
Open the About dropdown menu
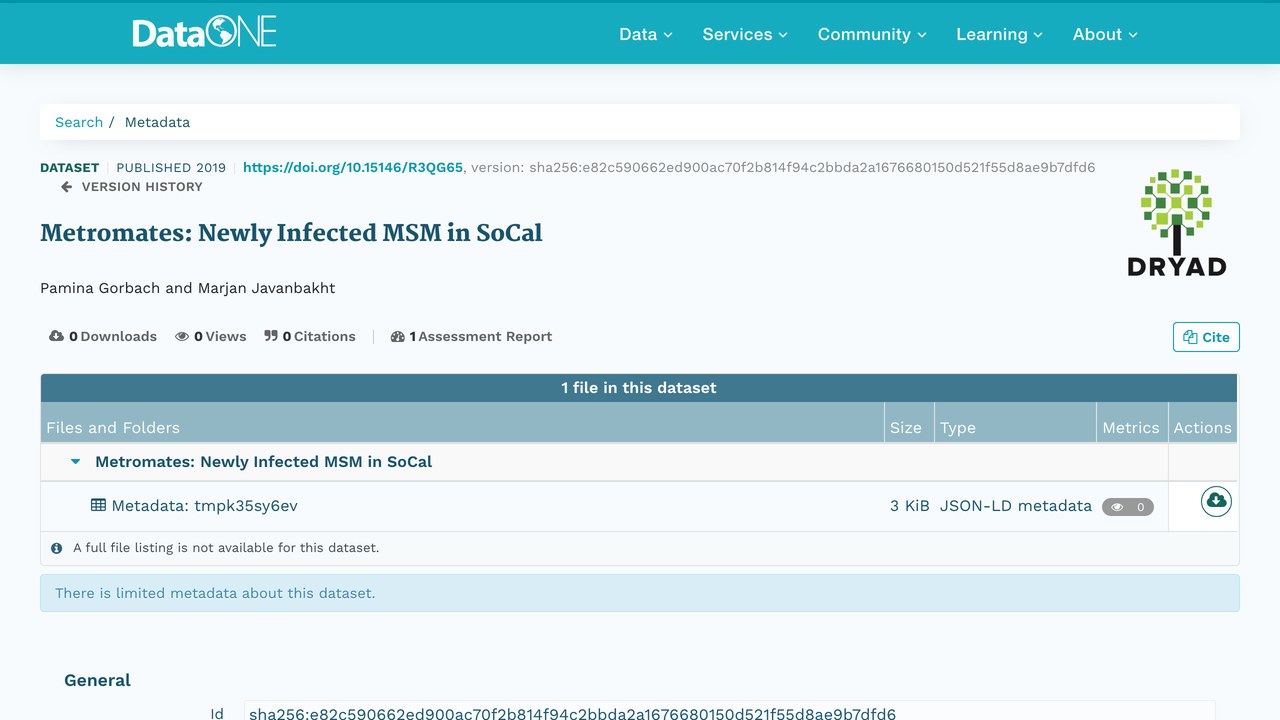[x=1105, y=34]
